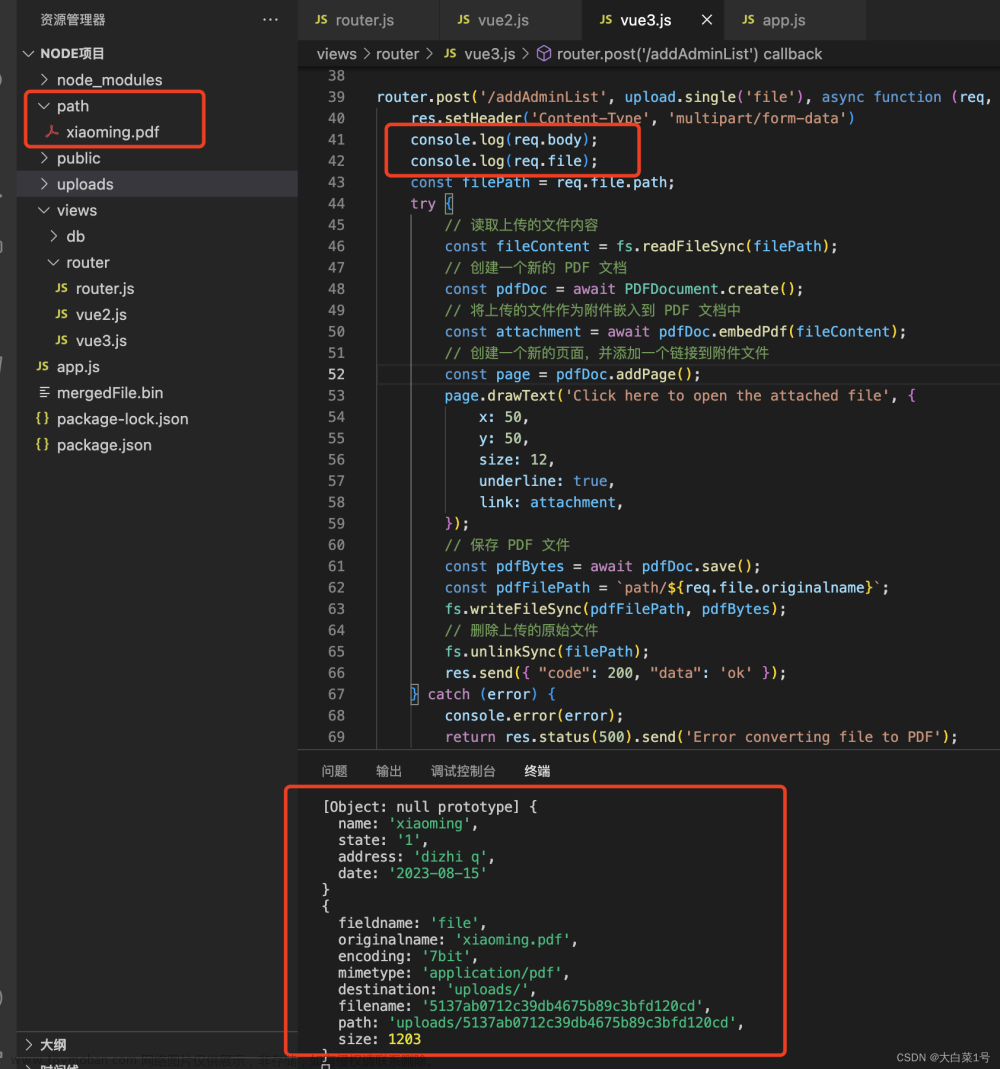Collapse the path folder

tap(44, 106)
